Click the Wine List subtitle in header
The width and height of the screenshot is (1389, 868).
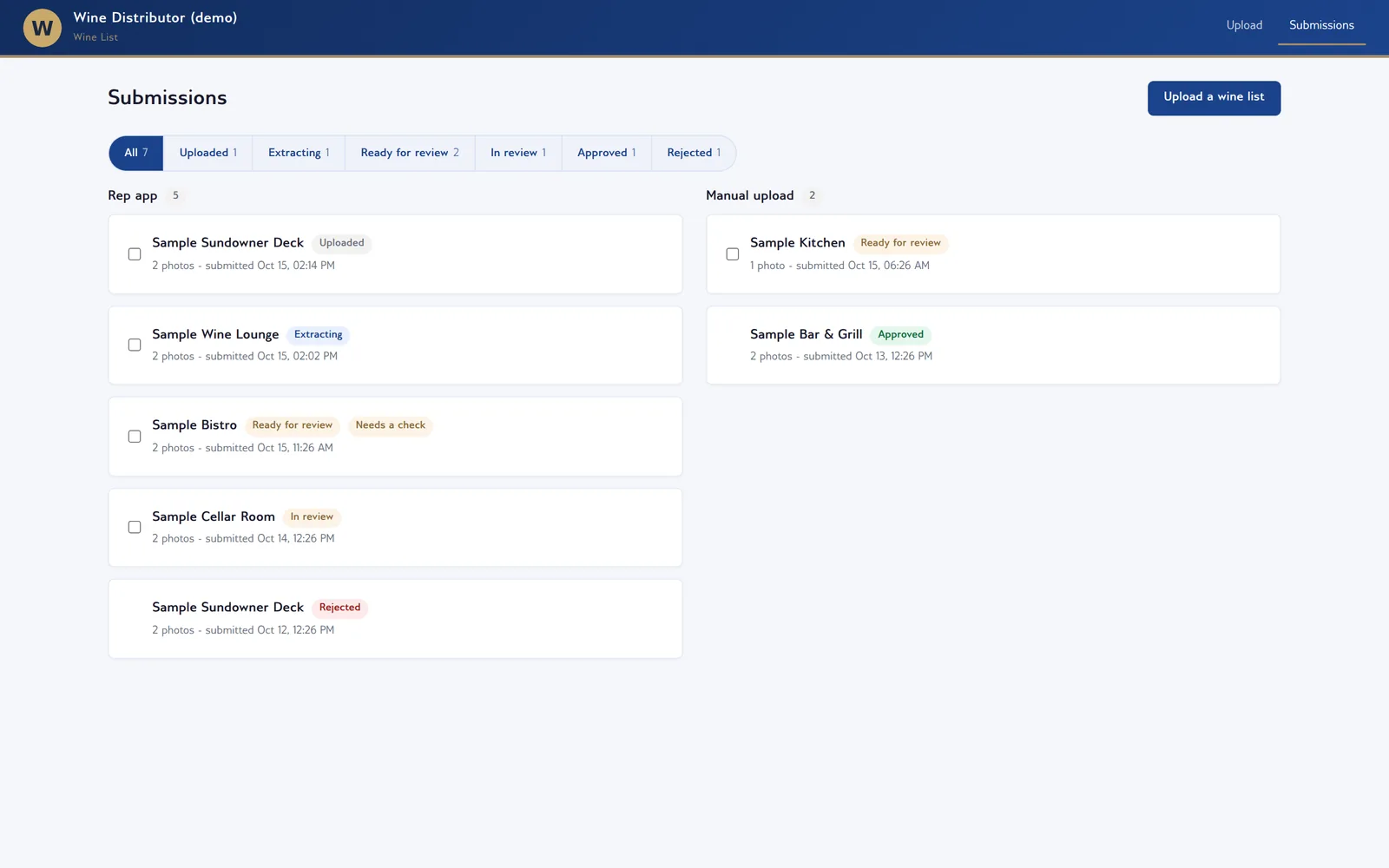pos(95,37)
